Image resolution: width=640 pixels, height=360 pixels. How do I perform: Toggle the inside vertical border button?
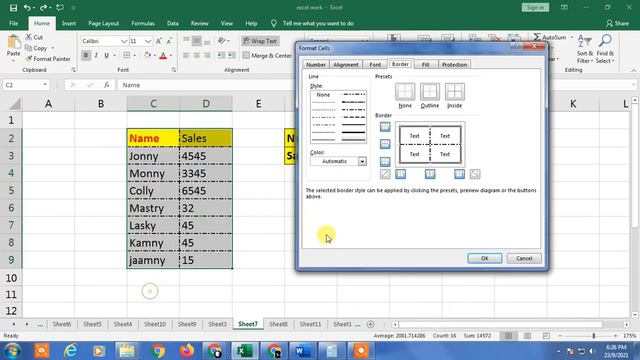[430, 174]
